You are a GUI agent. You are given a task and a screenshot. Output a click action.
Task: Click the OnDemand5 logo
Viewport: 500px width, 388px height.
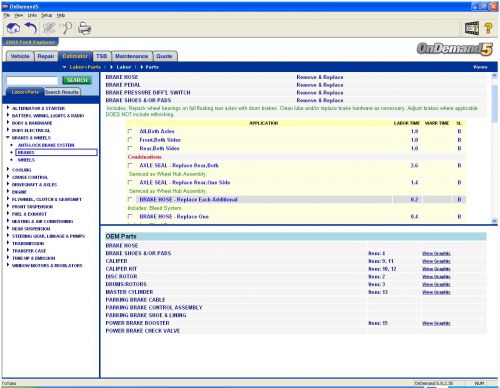pyautogui.click(x=454, y=49)
